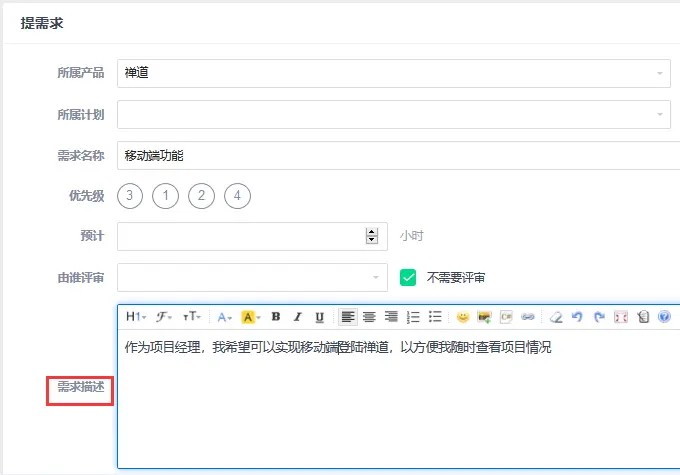680x475 pixels.
Task: Open the H1 heading format dropdown
Action: click(136, 317)
